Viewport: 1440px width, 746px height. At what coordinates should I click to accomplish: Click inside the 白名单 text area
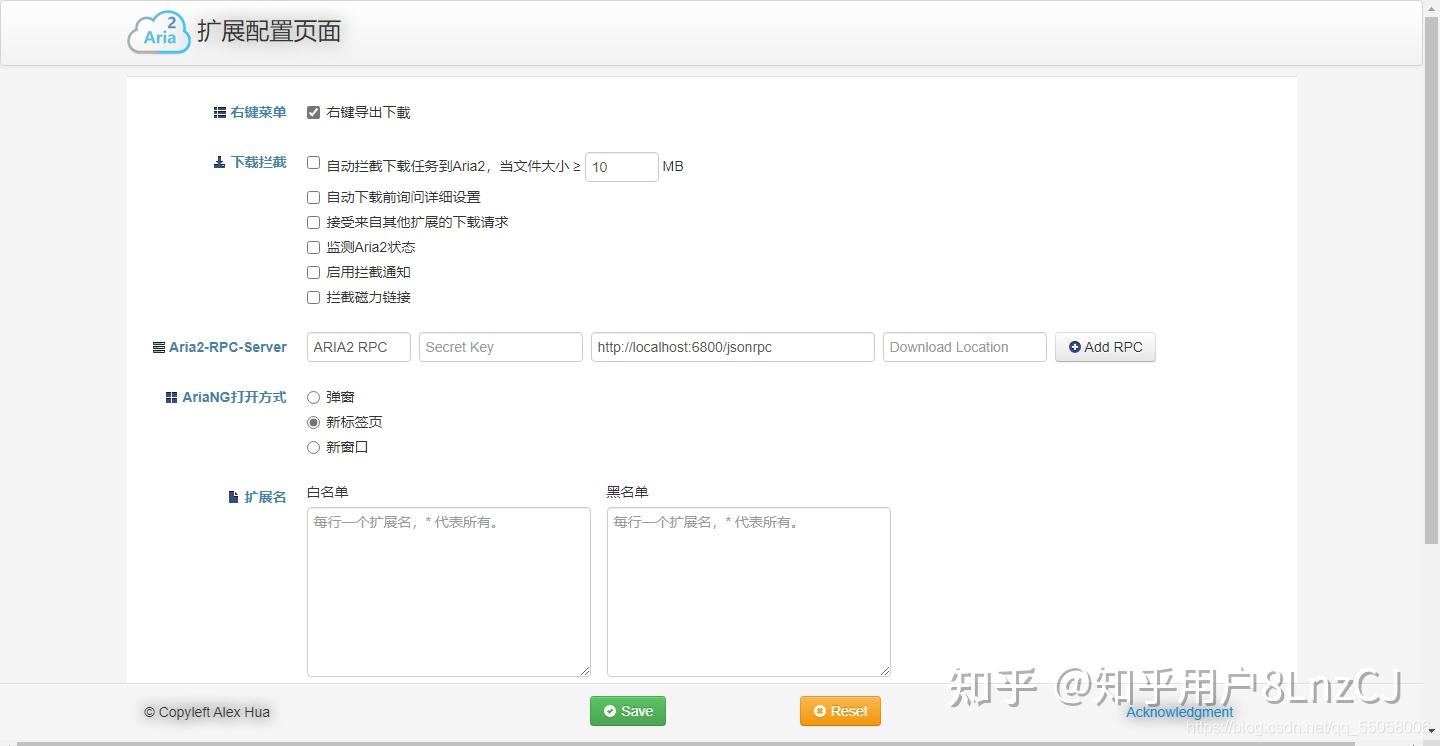pyautogui.click(x=448, y=590)
